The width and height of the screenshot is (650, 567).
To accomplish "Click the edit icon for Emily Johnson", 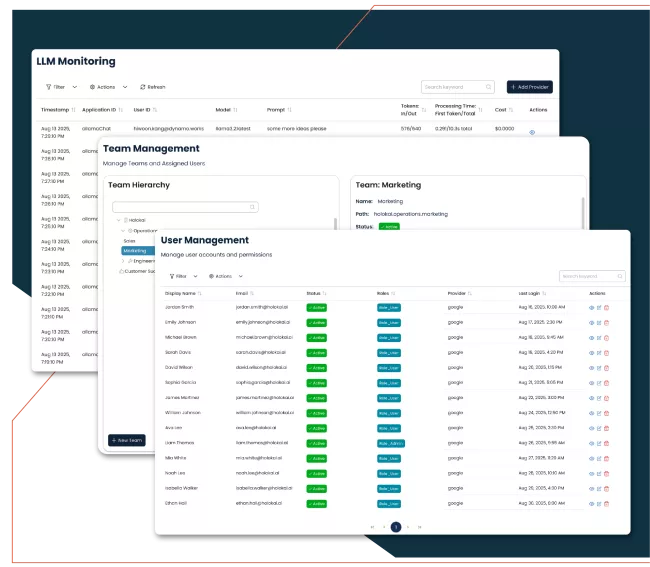I will 599,323.
